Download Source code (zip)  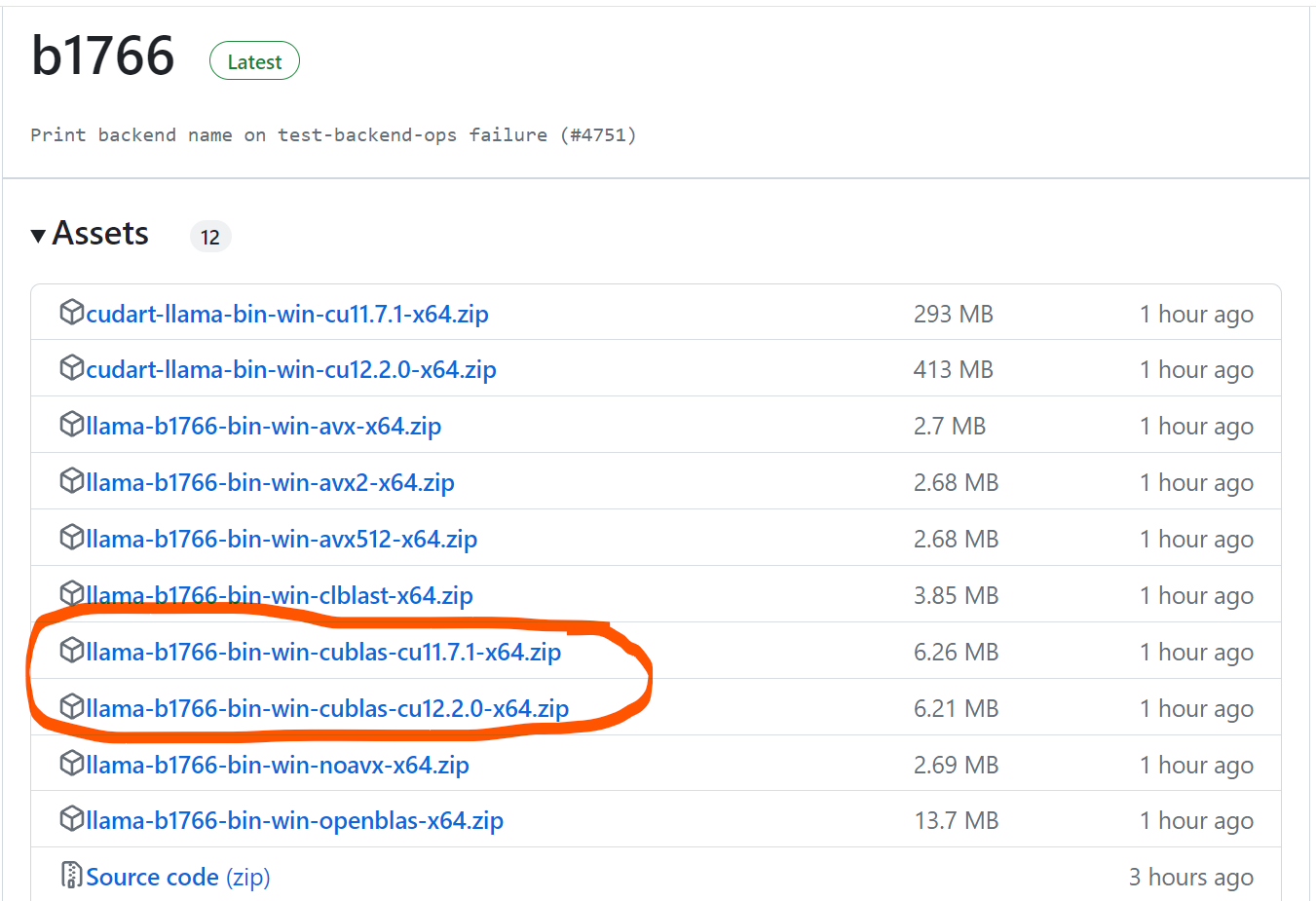tap(178, 877)
